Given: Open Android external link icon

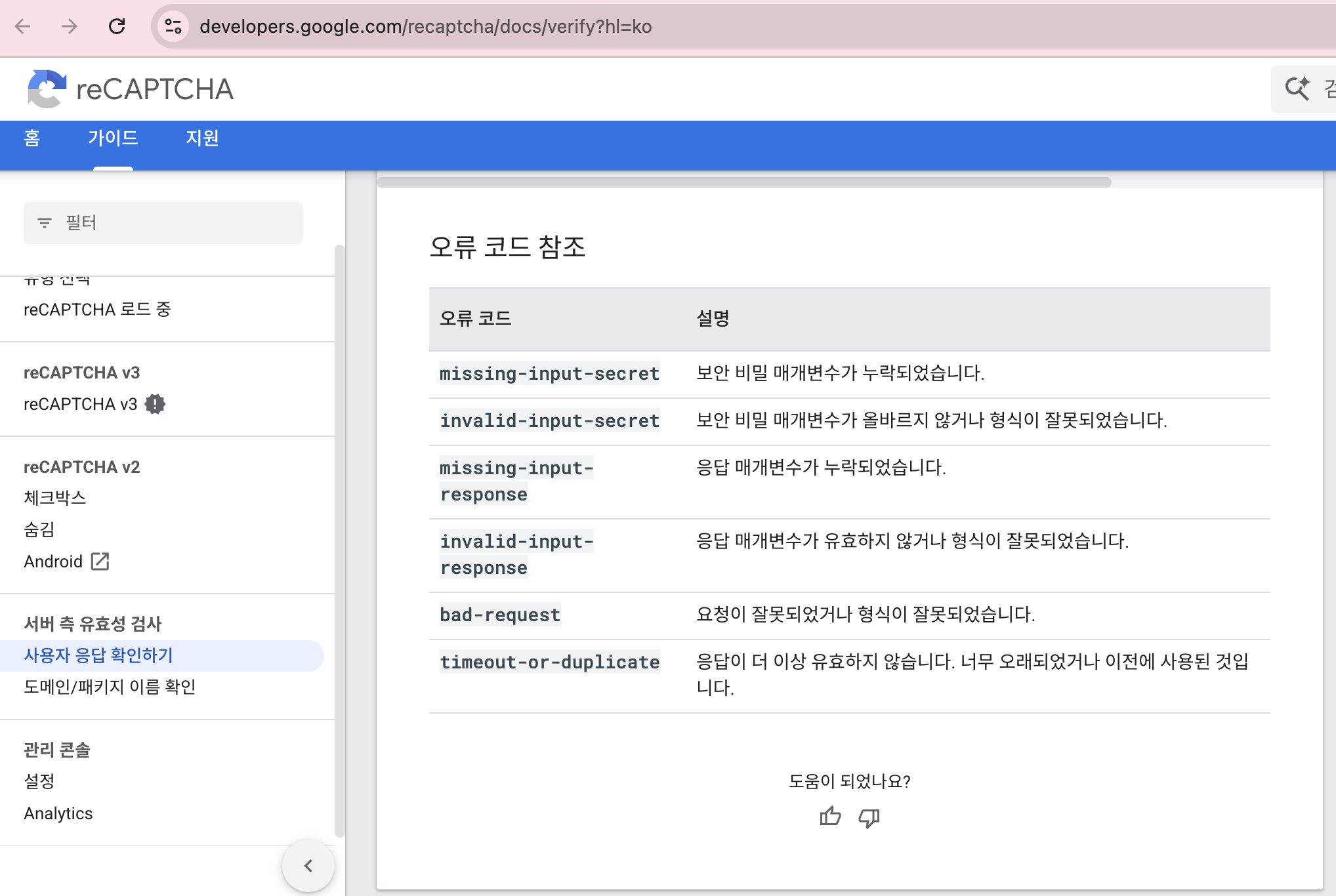Looking at the screenshot, I should [100, 561].
